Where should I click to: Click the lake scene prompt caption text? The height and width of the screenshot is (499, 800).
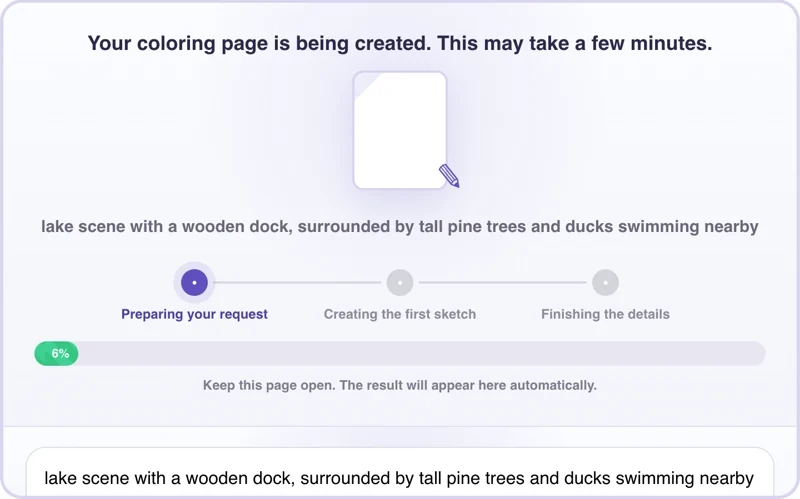click(x=400, y=227)
